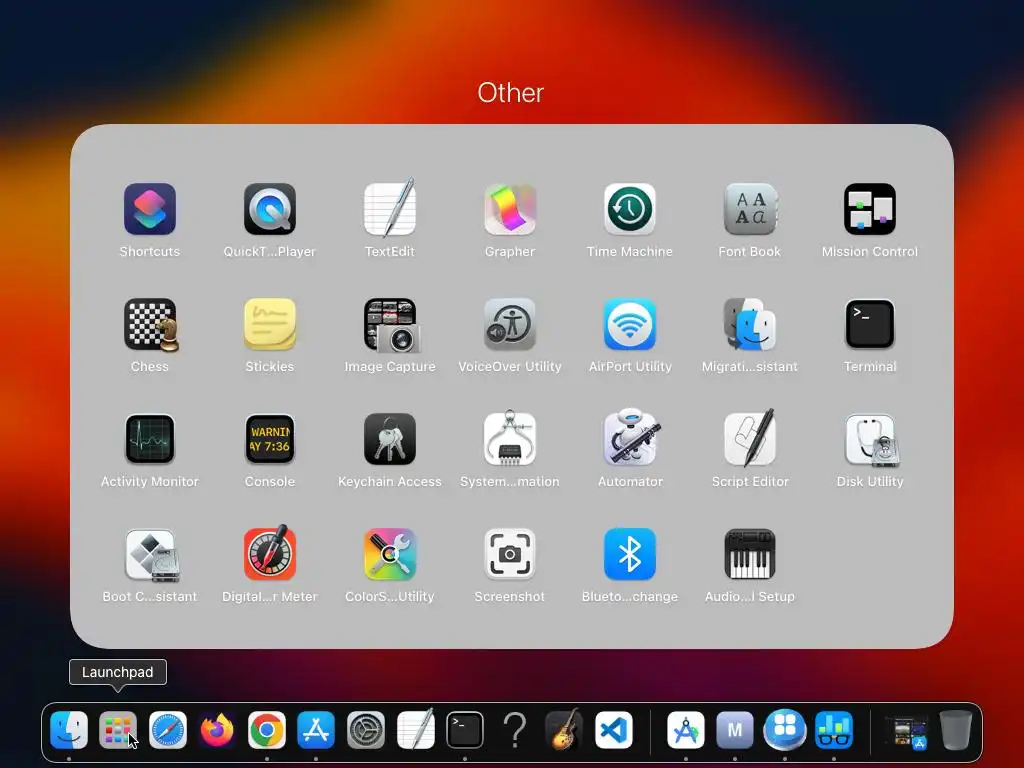Click the round blue four-squares Dock icon

pyautogui.click(x=784, y=729)
